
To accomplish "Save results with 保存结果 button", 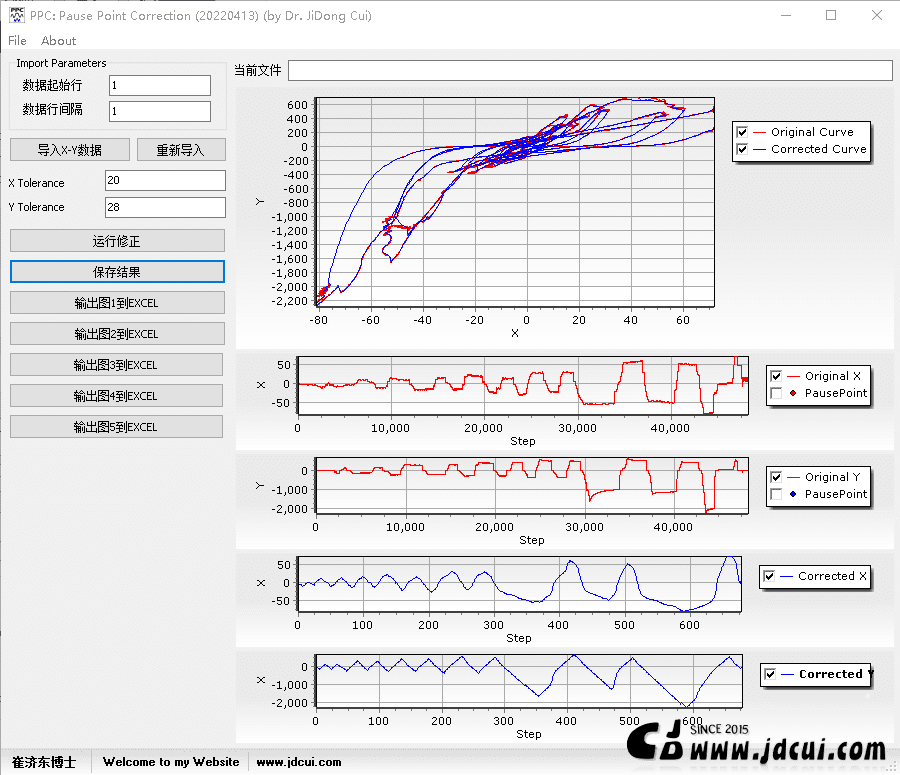I will click(117, 272).
